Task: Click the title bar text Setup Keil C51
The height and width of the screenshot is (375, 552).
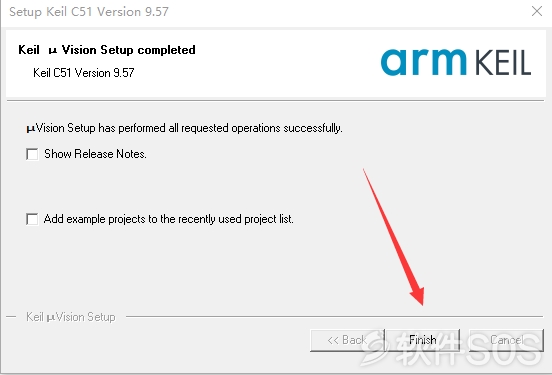Action: 89,12
